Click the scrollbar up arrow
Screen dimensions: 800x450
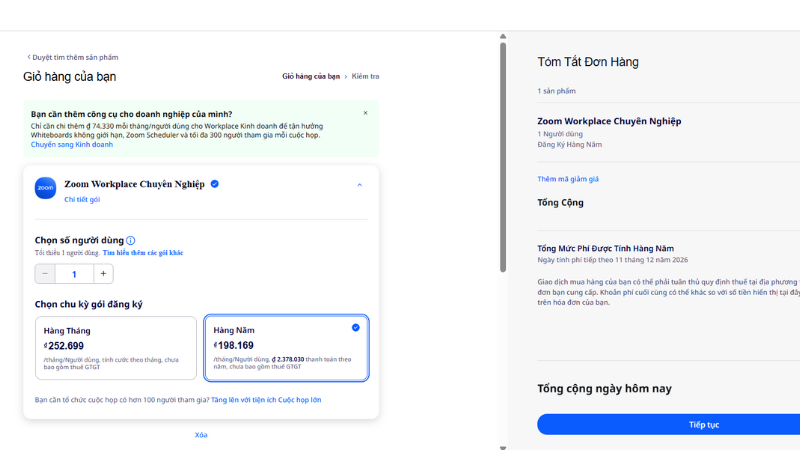pos(503,36)
